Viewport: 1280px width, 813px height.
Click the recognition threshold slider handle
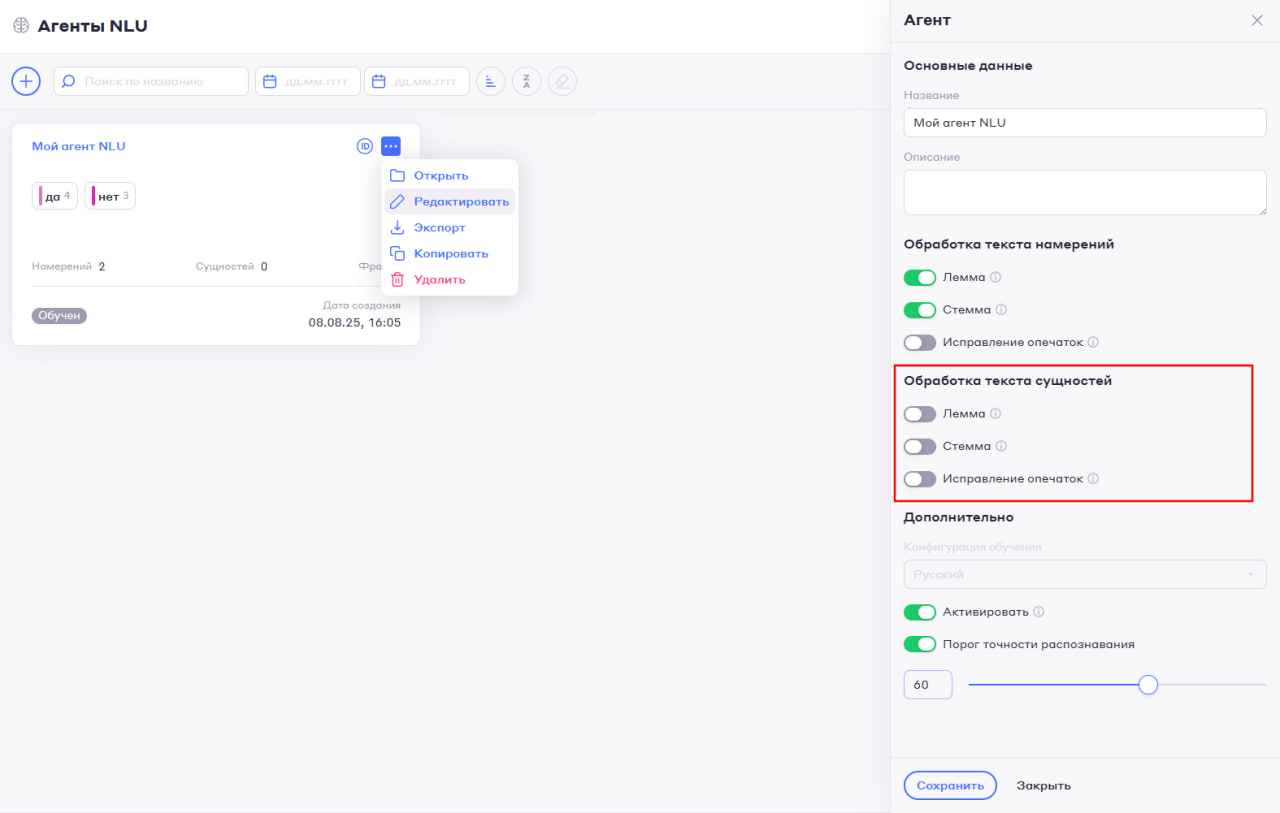coord(1148,685)
